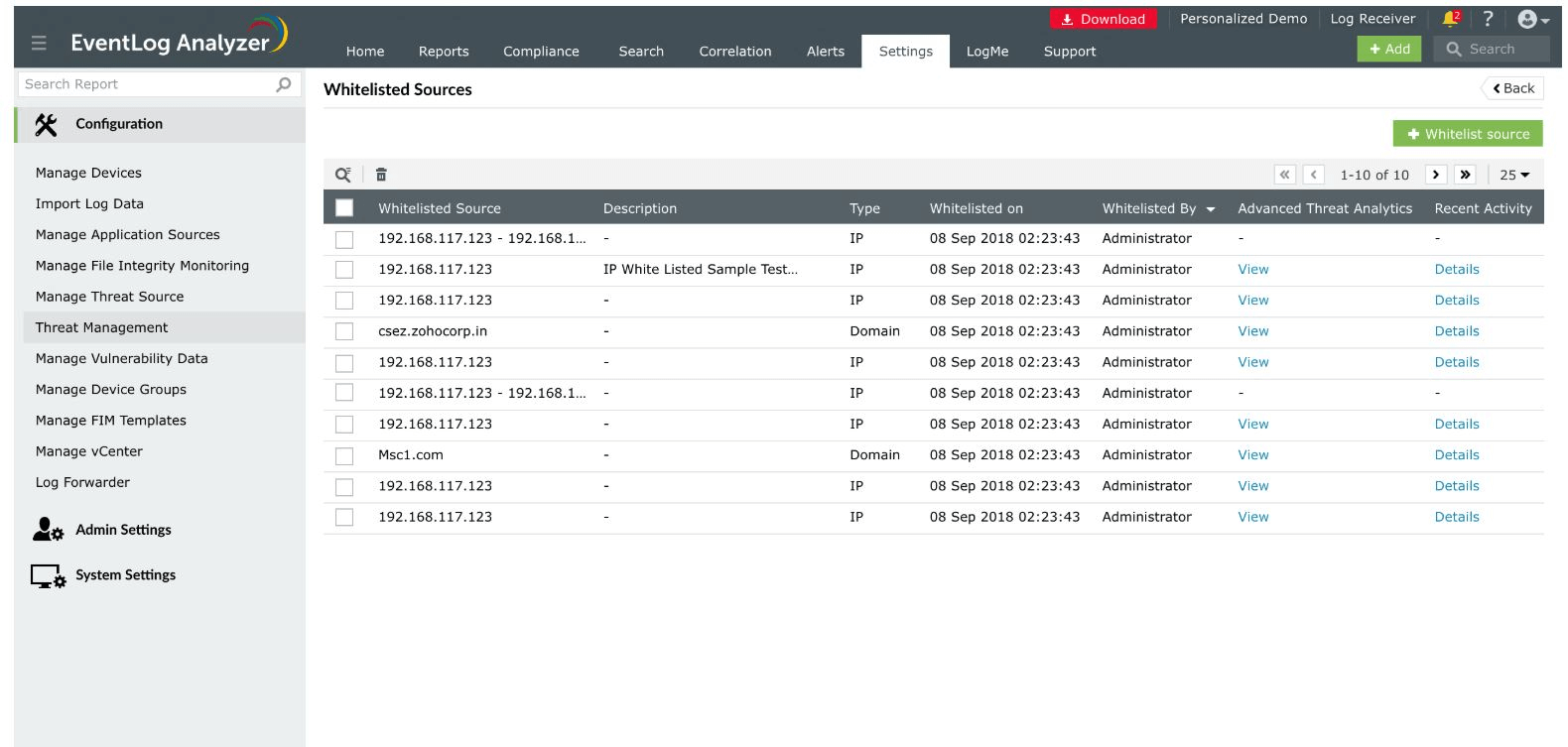The height and width of the screenshot is (747, 1568).
Task: Go to the last page arrow
Action: point(1465,175)
